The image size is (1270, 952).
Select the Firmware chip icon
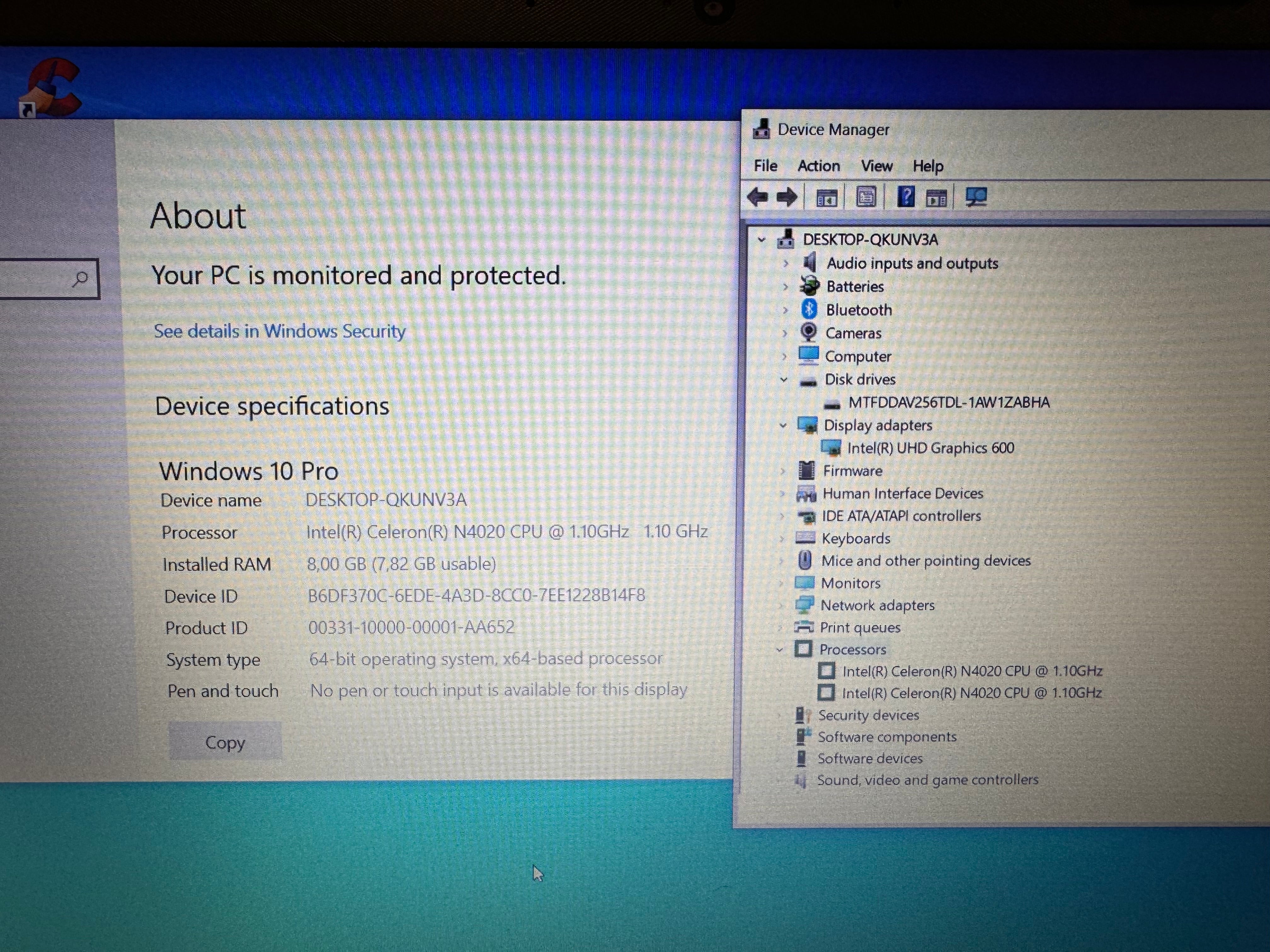[x=807, y=471]
